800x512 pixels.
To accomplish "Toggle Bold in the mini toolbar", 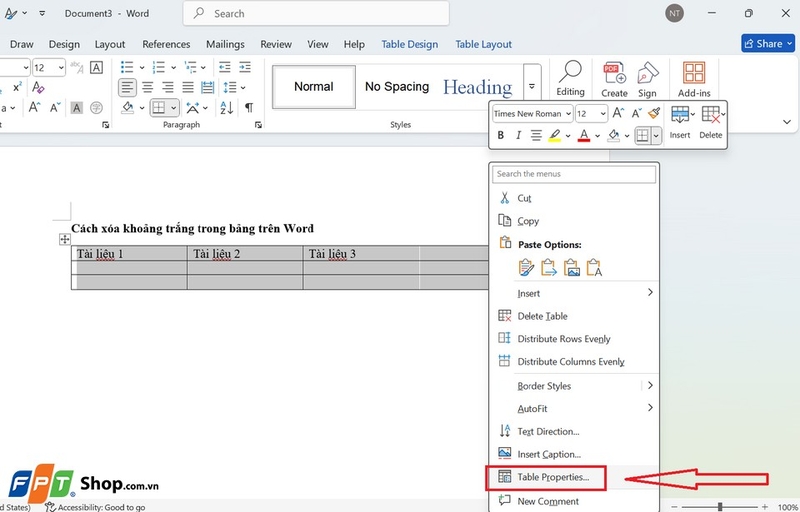I will pos(501,135).
